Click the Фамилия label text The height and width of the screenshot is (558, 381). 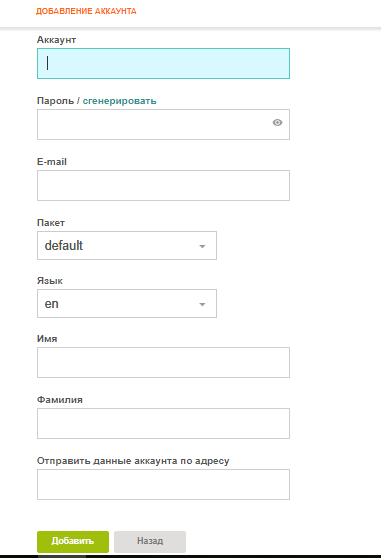pos(60,400)
